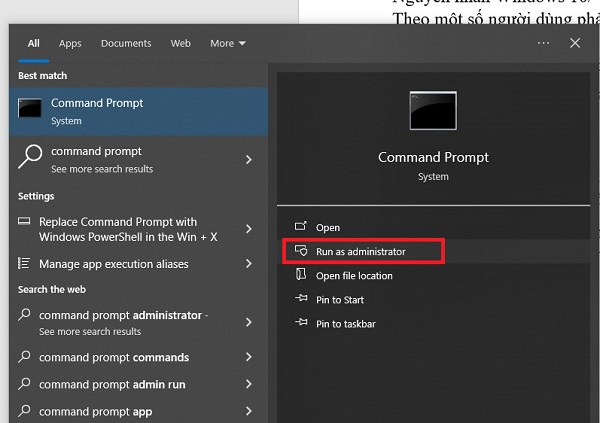Open 'command prompt commands' web suggestion
This screenshot has height=423, width=600.
pyautogui.click(x=139, y=357)
